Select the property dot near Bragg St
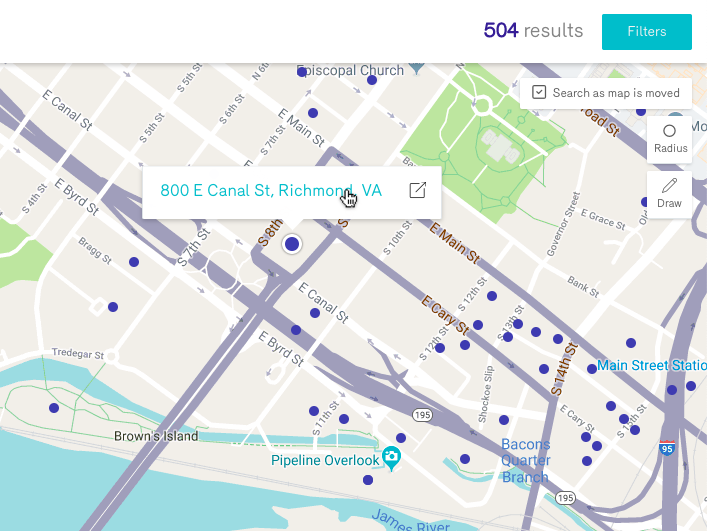The width and height of the screenshot is (707, 531). tap(134, 262)
